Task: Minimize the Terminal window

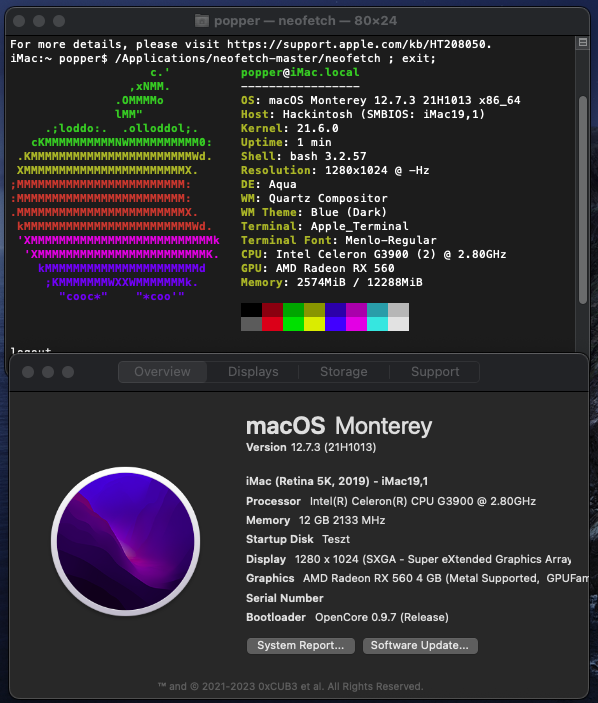Action: tap(39, 21)
